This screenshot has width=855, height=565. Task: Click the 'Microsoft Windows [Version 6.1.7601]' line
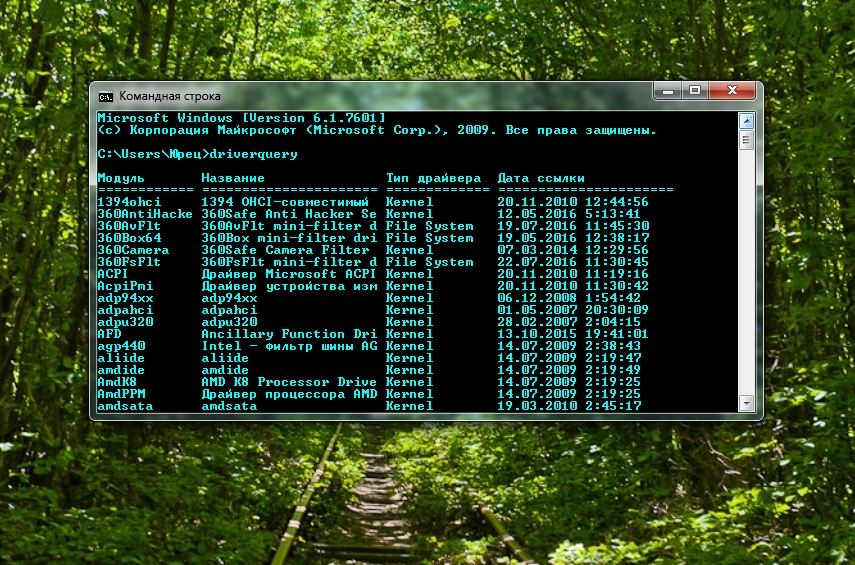click(x=242, y=118)
